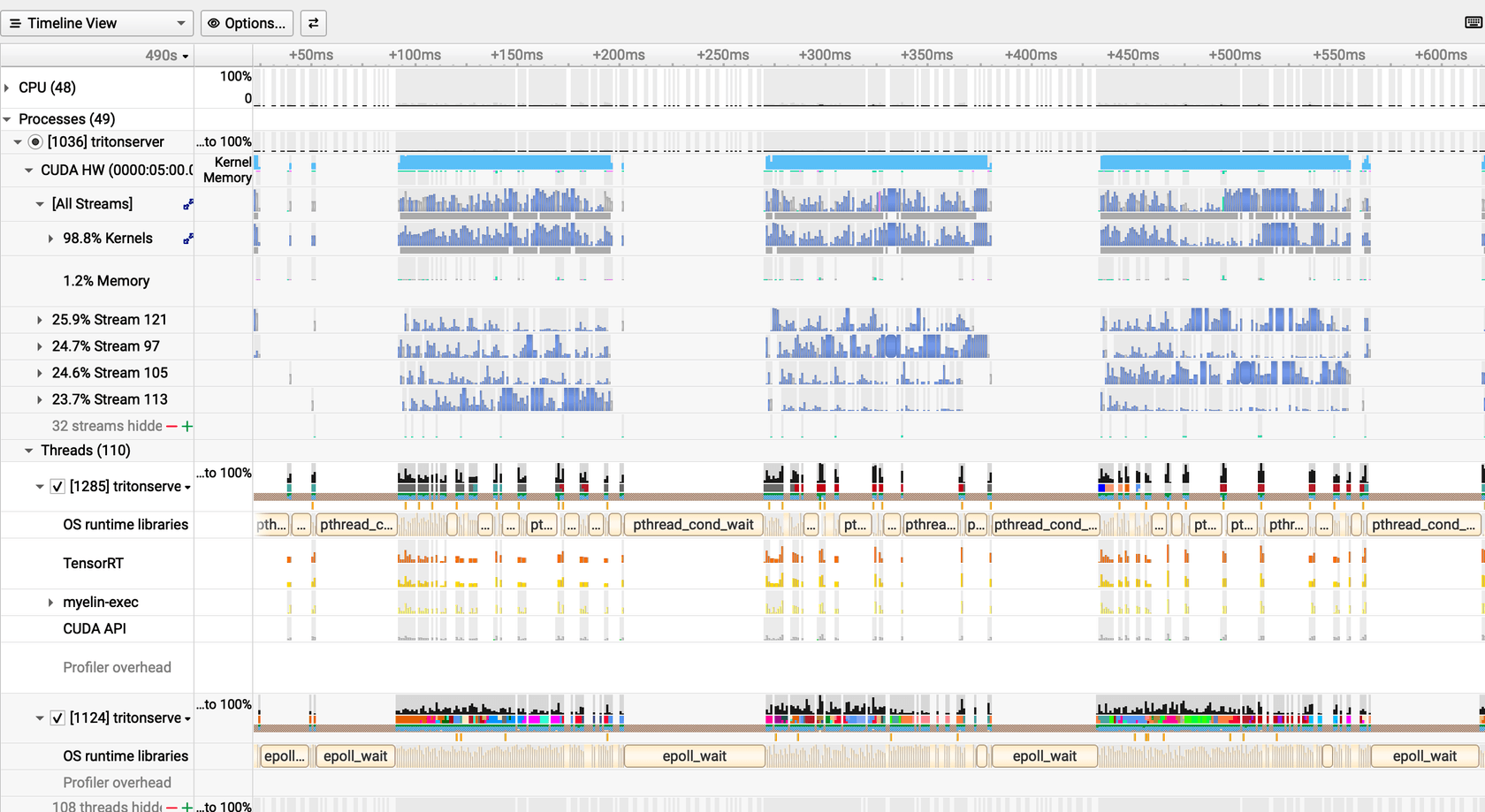Click the swap arrows toolbar icon
1485x812 pixels.
(x=314, y=23)
